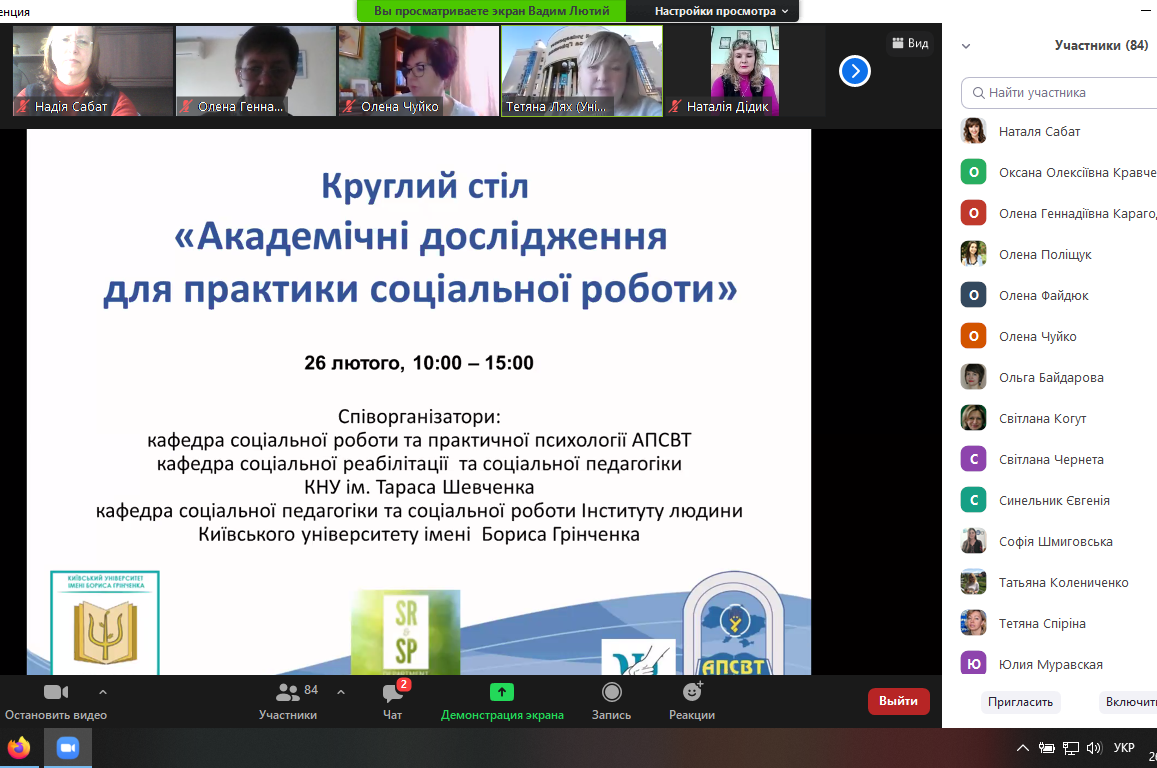Image resolution: width=1157 pixels, height=768 pixels.
Task: Click the Пригласить invite button
Action: [x=1020, y=702]
